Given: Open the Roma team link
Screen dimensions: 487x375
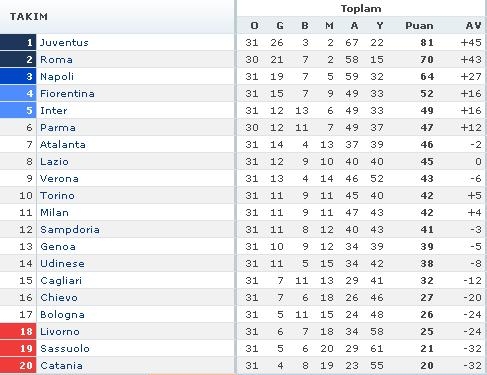Looking at the screenshot, I should tap(56, 60).
